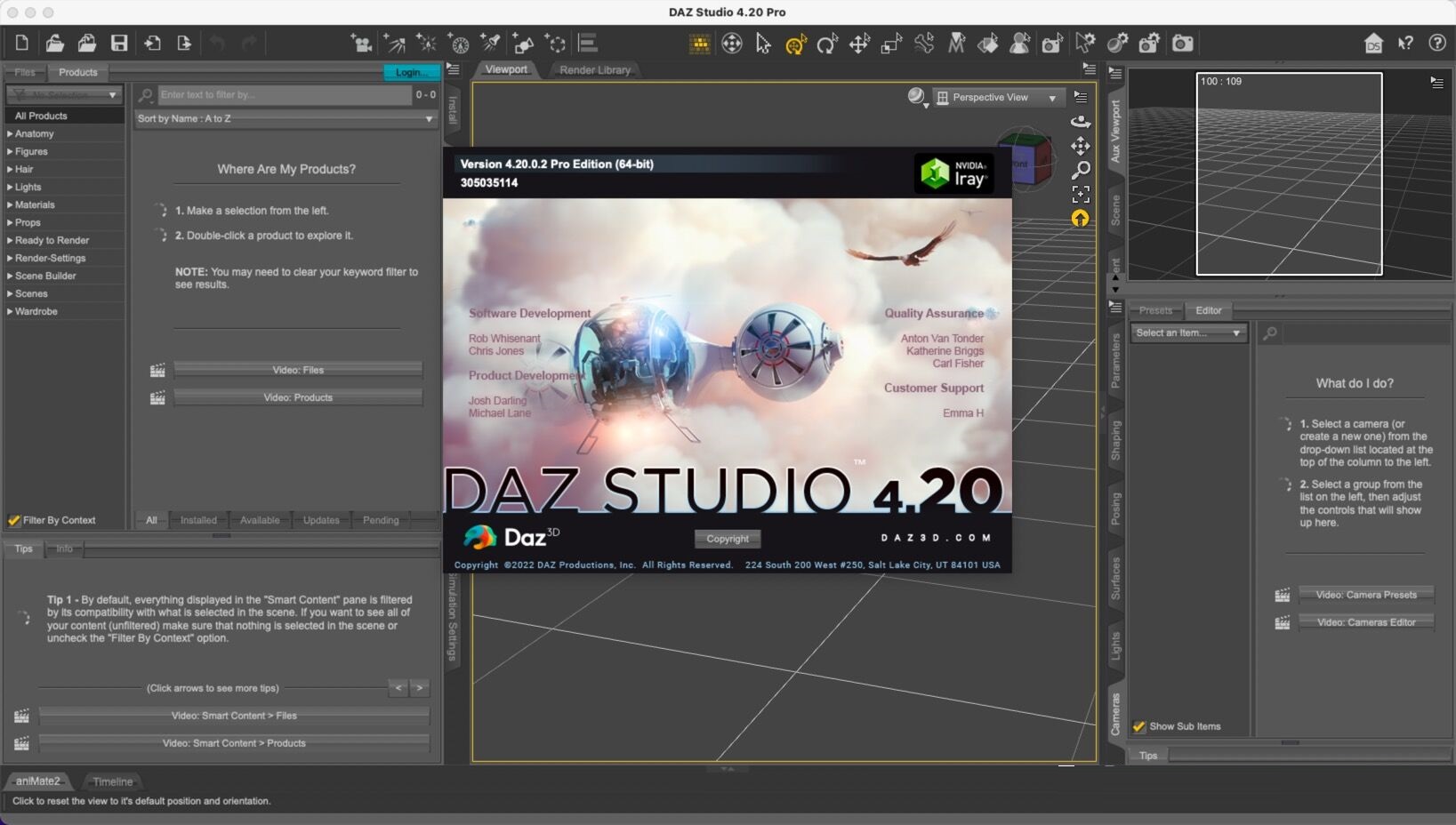Expand the Figures category
1456x825 pixels.
10,151
